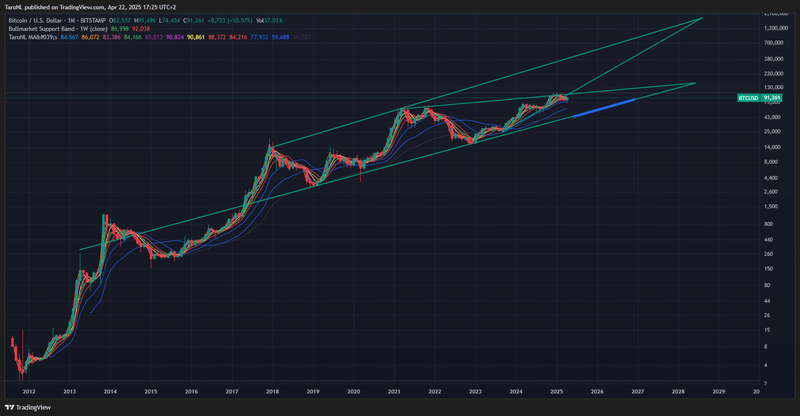Click the 2024 label on time axis

click(516, 391)
